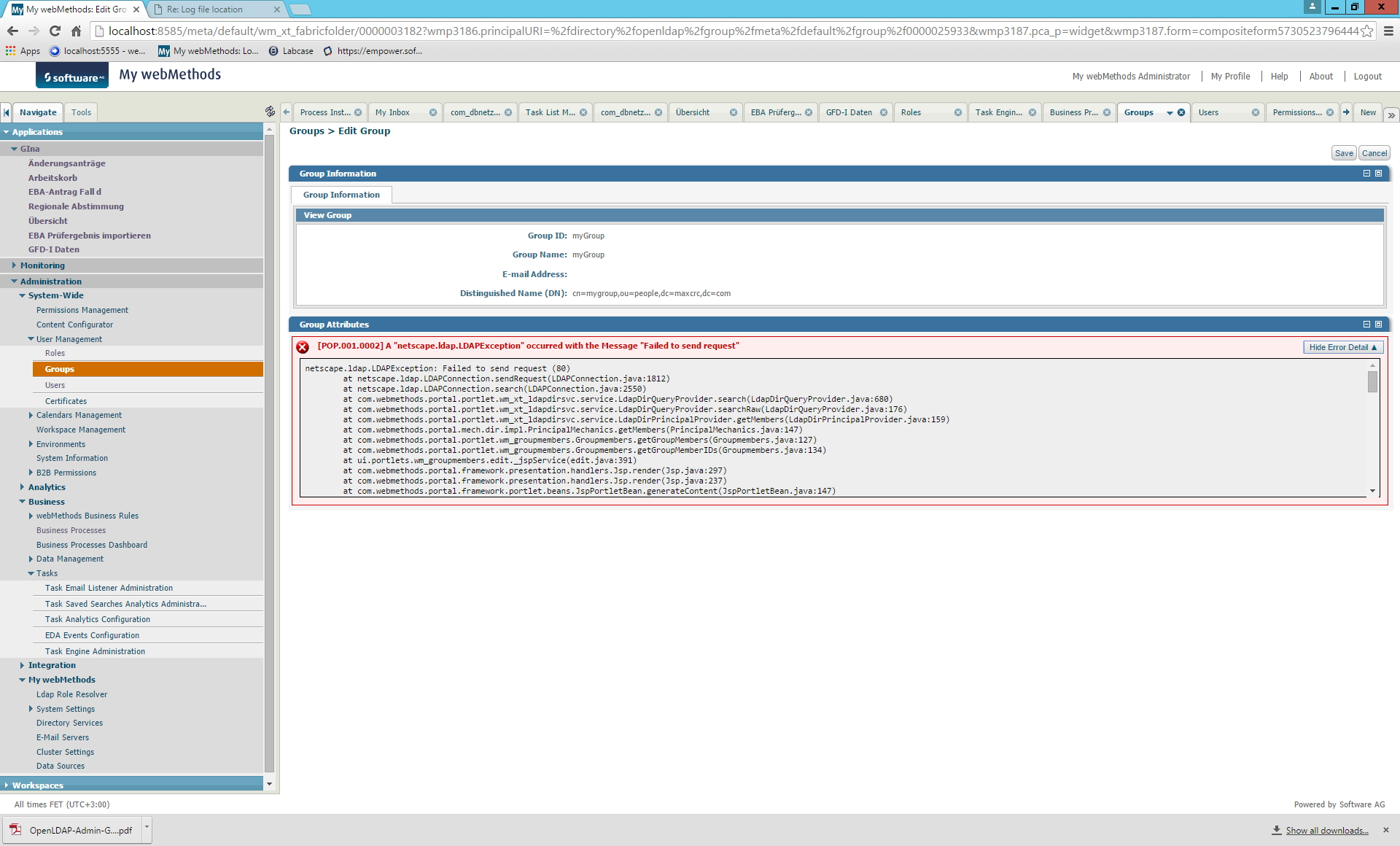Close the Permissions... tab
Viewport: 1400px width, 846px height.
point(1330,112)
